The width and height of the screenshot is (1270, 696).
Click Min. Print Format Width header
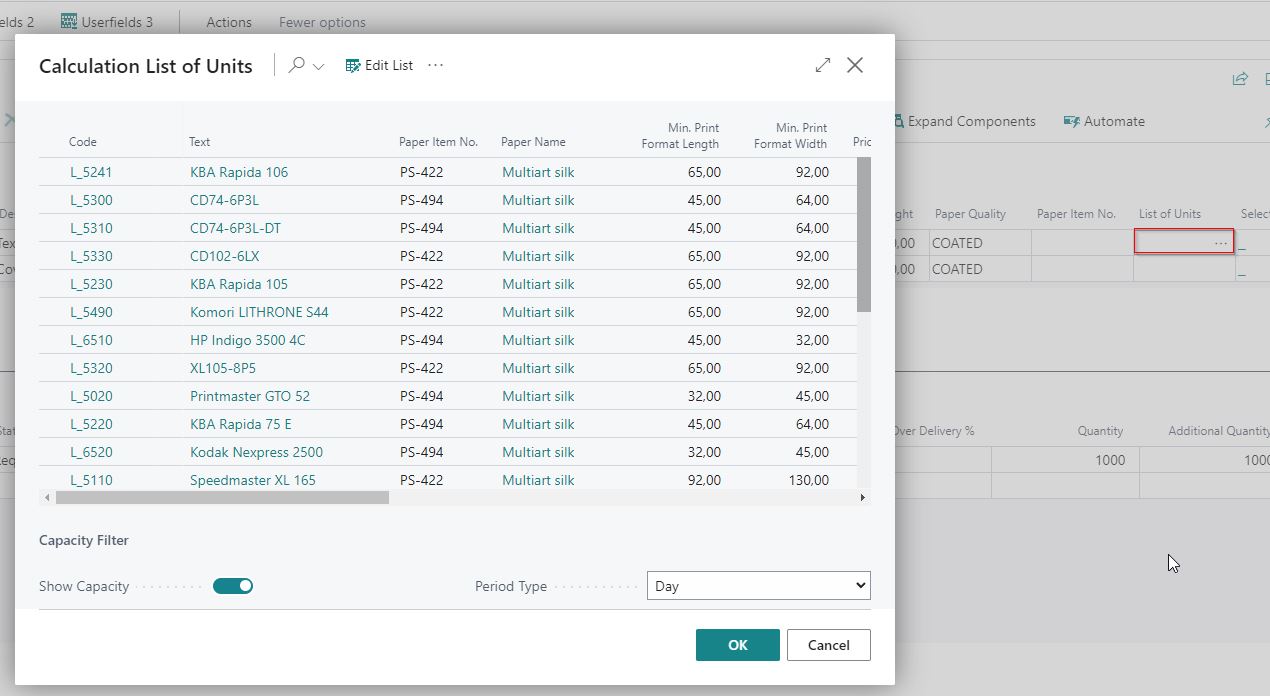point(790,136)
